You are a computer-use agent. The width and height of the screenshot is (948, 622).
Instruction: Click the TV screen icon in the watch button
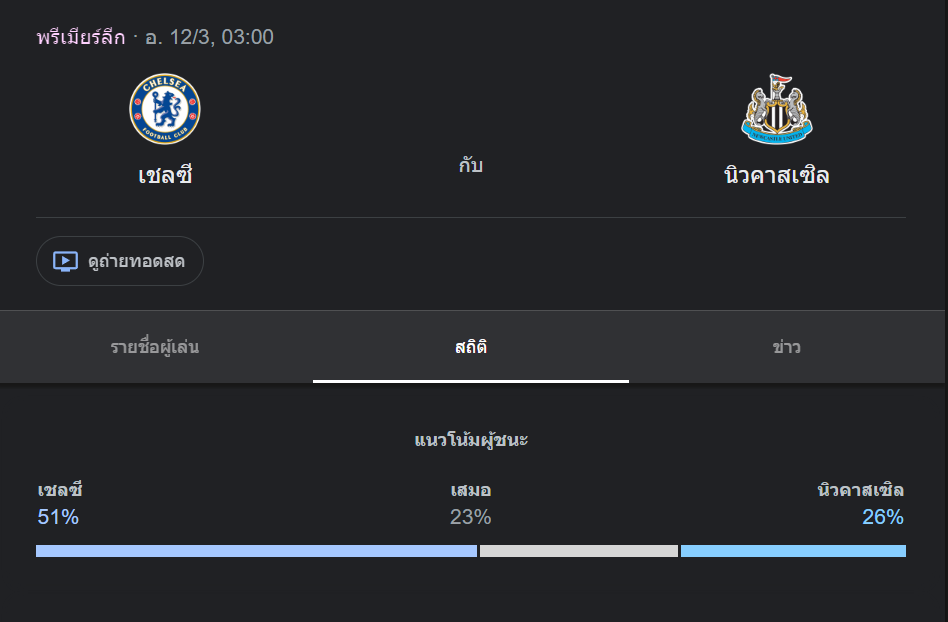coord(64,260)
